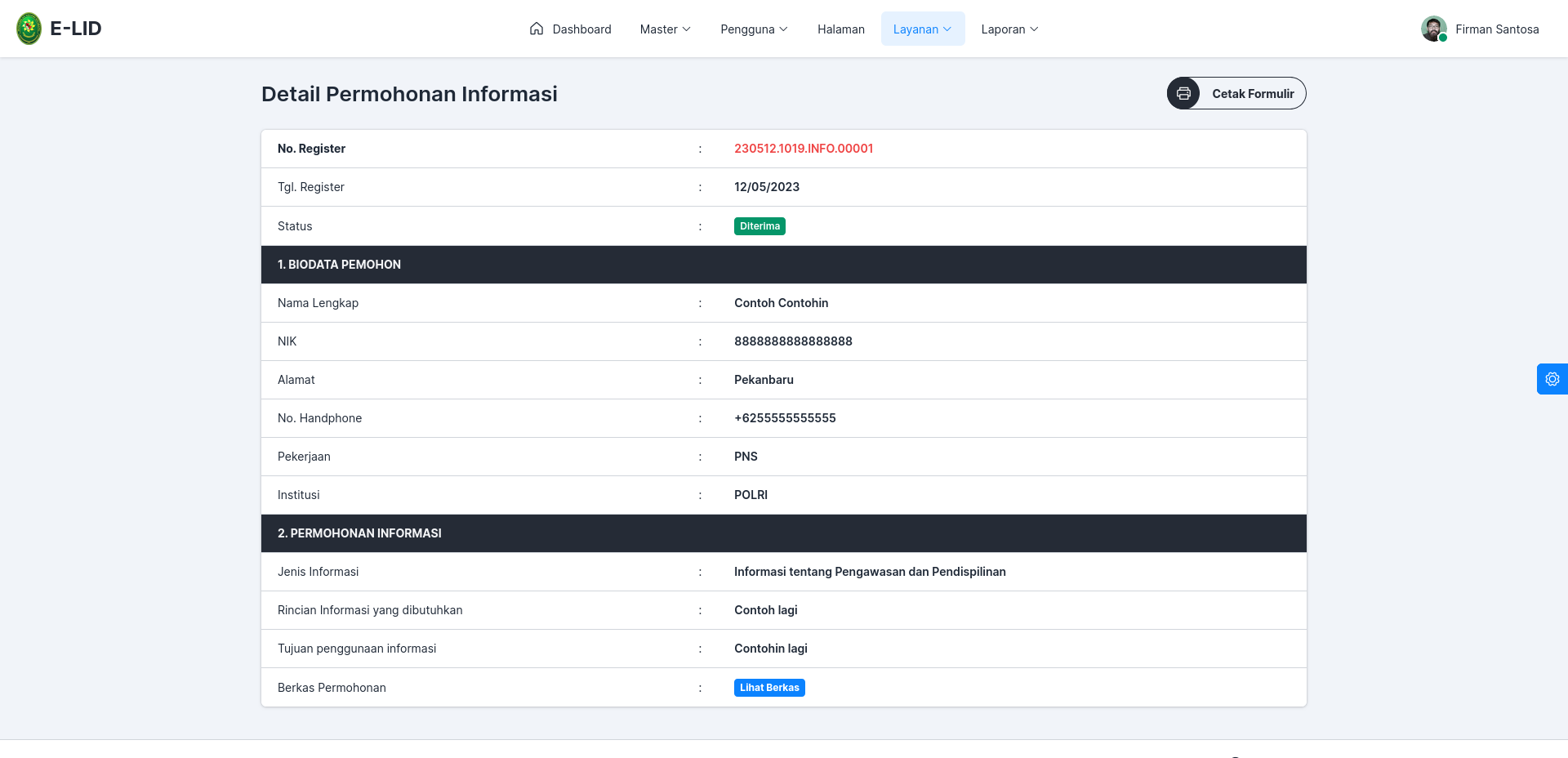Click the Jenis Informasi label
The width and height of the screenshot is (1568, 758).
318,572
